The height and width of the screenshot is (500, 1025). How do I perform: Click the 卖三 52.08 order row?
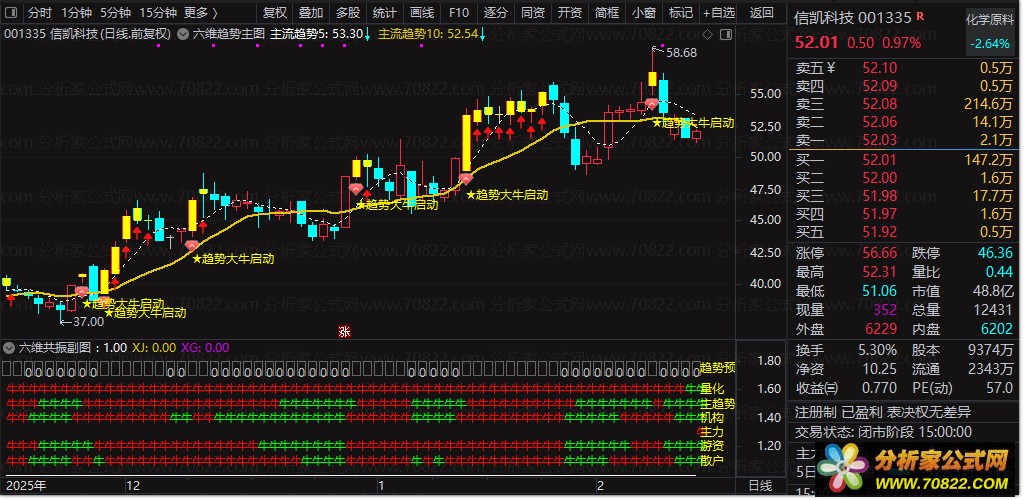tap(904, 104)
